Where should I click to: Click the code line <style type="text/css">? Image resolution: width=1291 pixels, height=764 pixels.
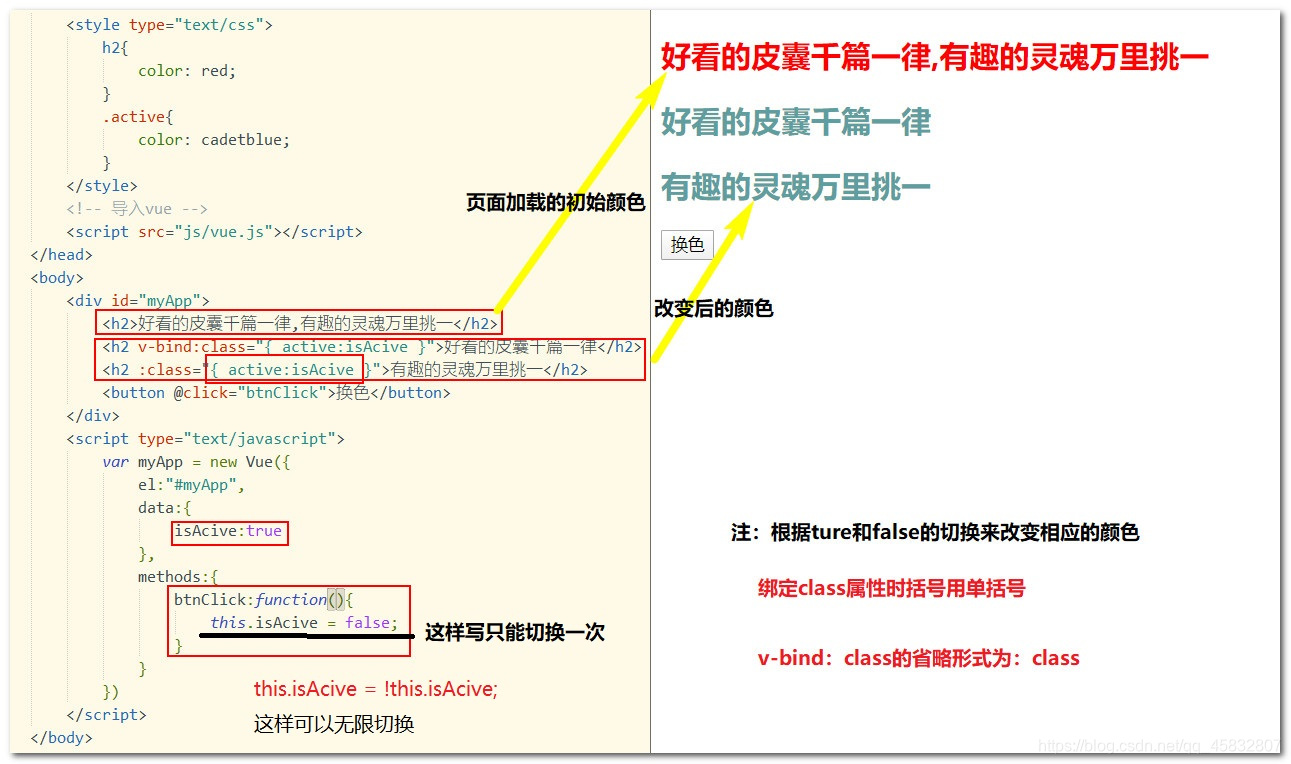coord(169,24)
